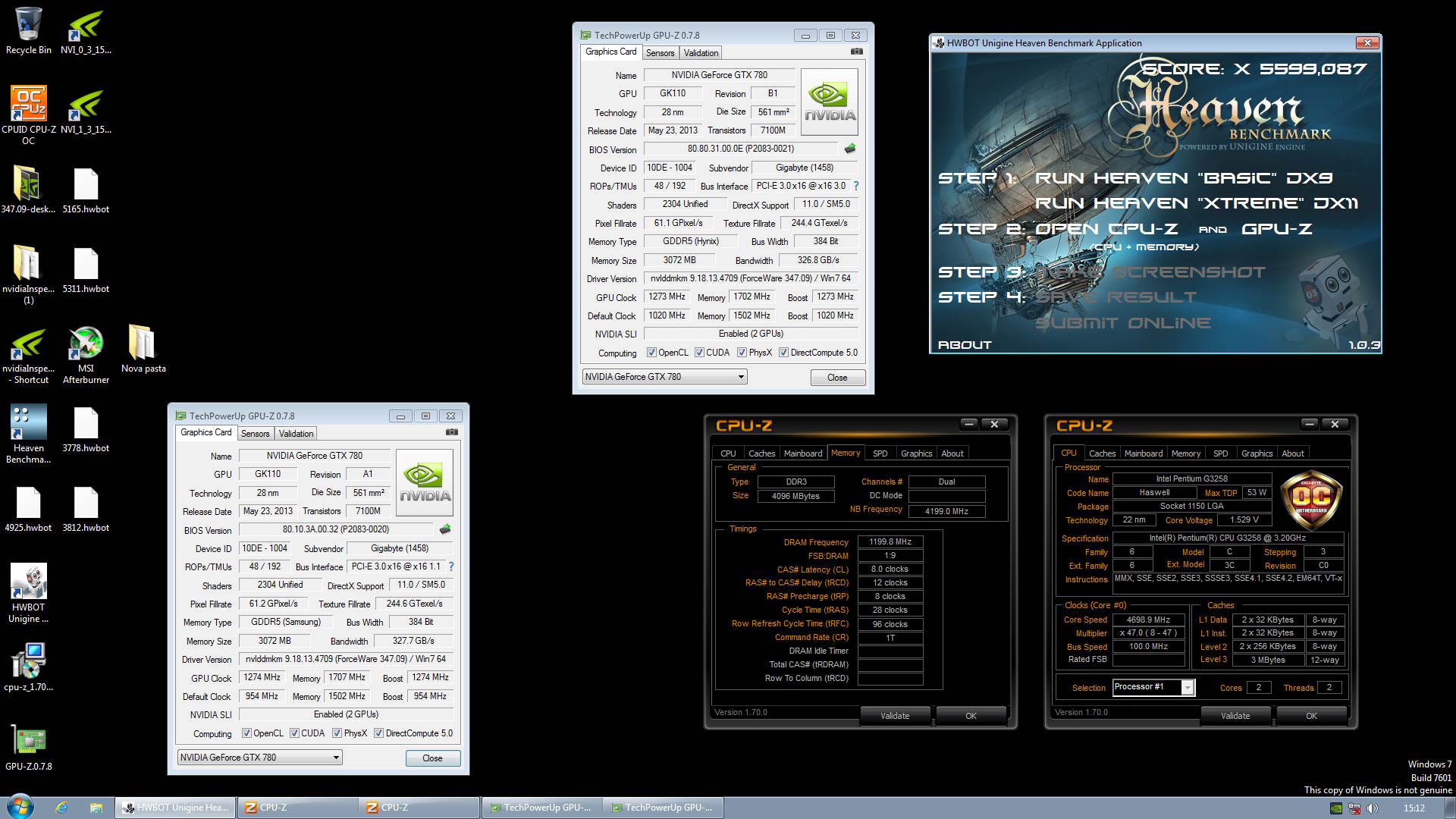Image resolution: width=1456 pixels, height=819 pixels.
Task: Open the Nova pasta folder icon
Action: coord(143,350)
